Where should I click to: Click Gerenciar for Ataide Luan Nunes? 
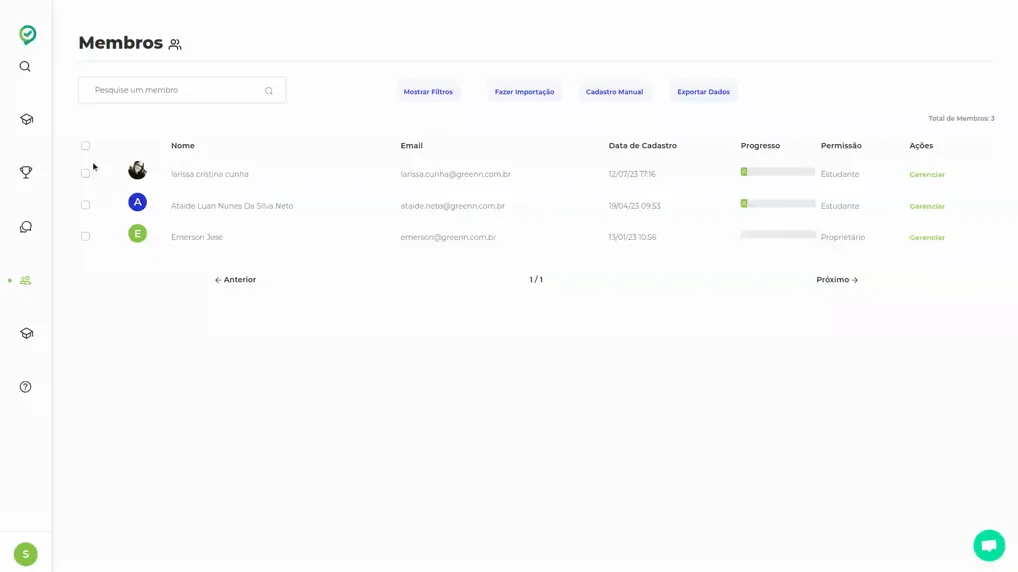(927, 206)
